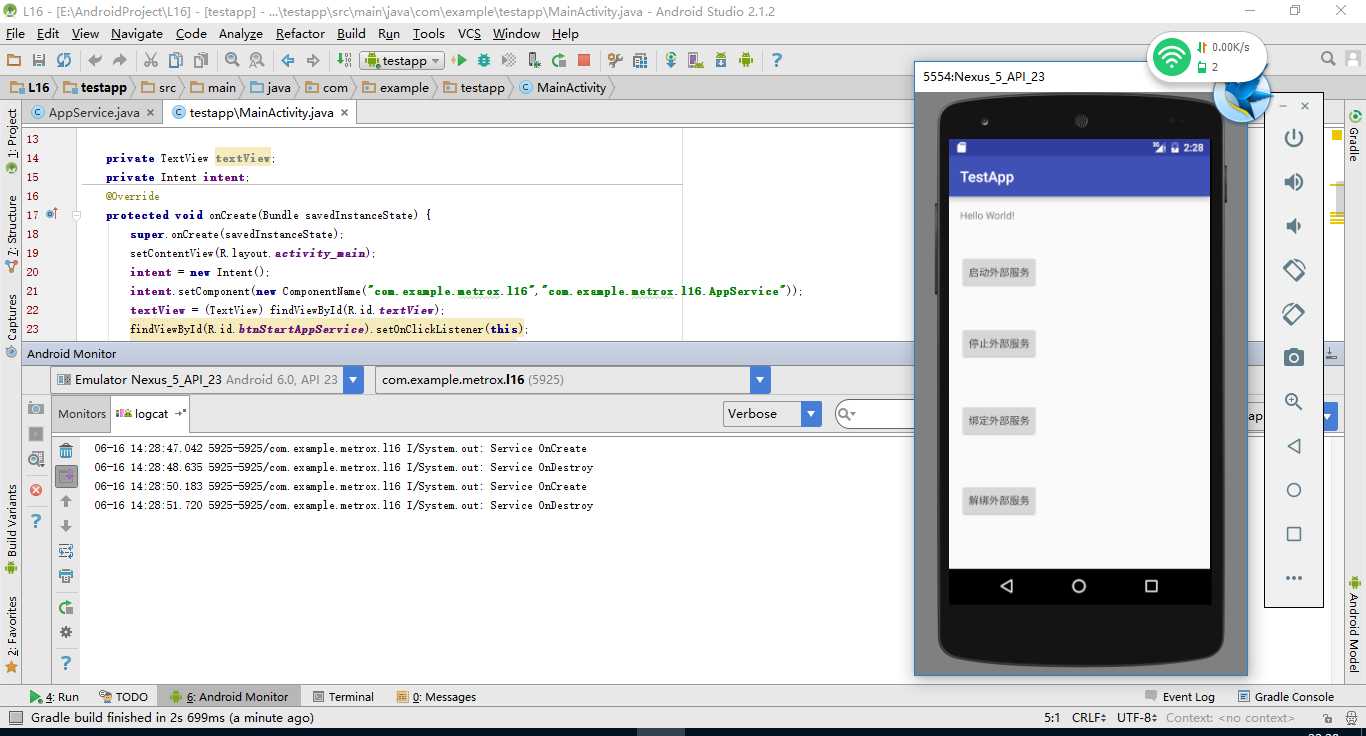The image size is (1366, 736).
Task: Open the SDK Manager icon
Action: click(x=721, y=60)
